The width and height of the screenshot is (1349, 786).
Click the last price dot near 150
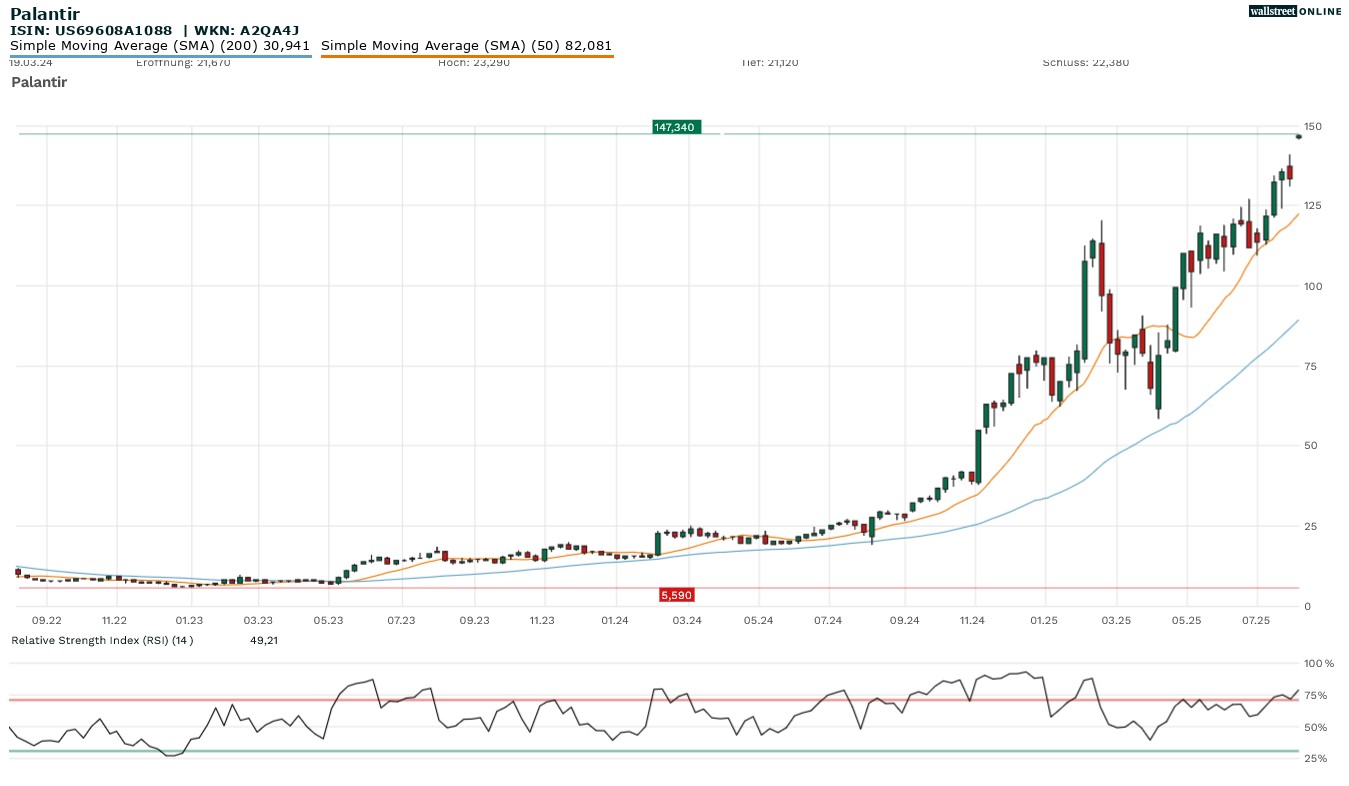click(1298, 136)
